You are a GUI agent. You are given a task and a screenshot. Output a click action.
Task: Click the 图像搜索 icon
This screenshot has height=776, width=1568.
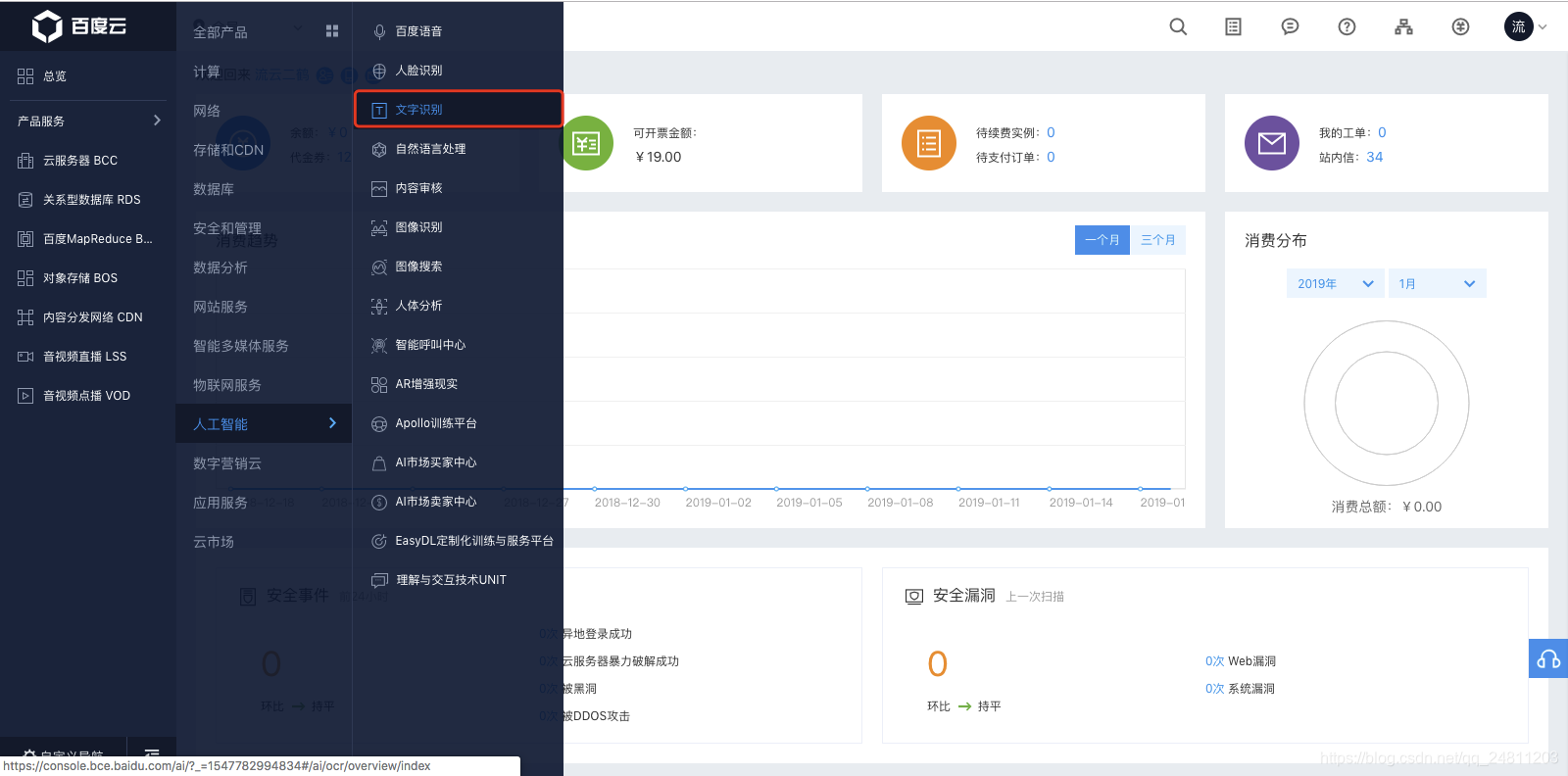point(379,267)
